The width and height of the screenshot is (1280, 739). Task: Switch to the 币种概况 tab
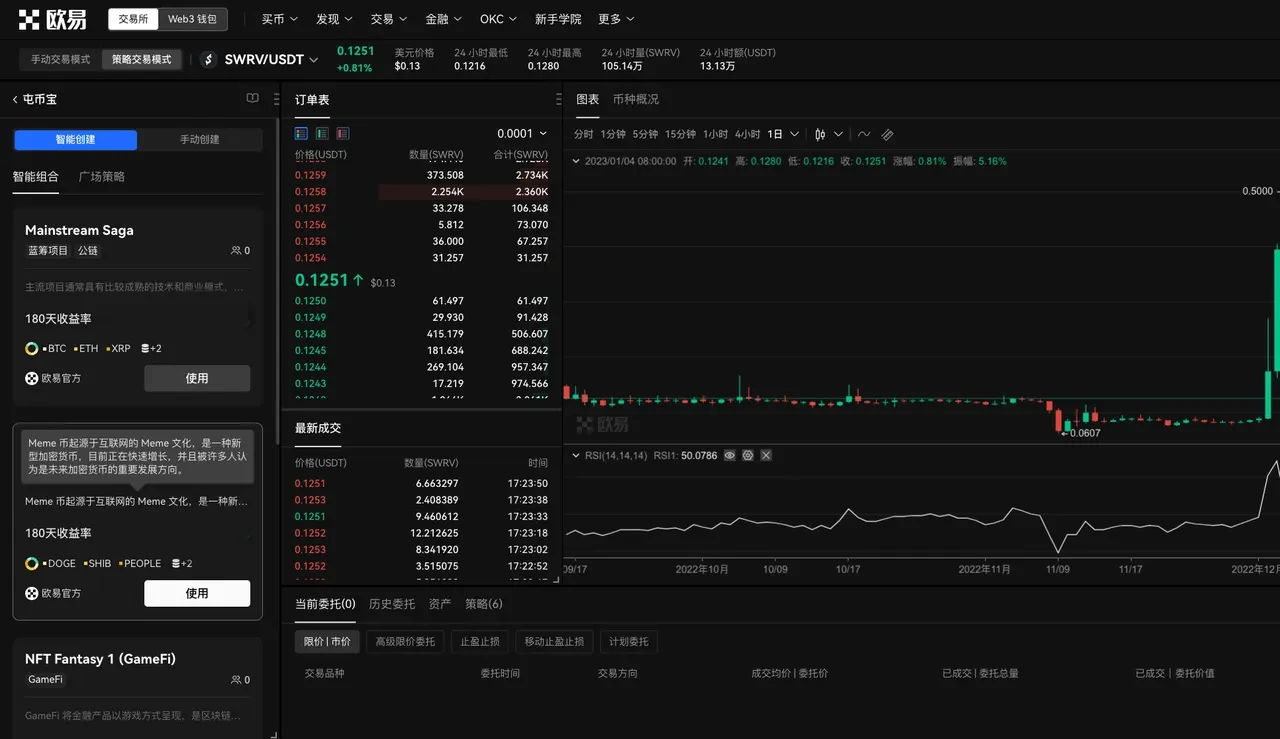point(636,98)
